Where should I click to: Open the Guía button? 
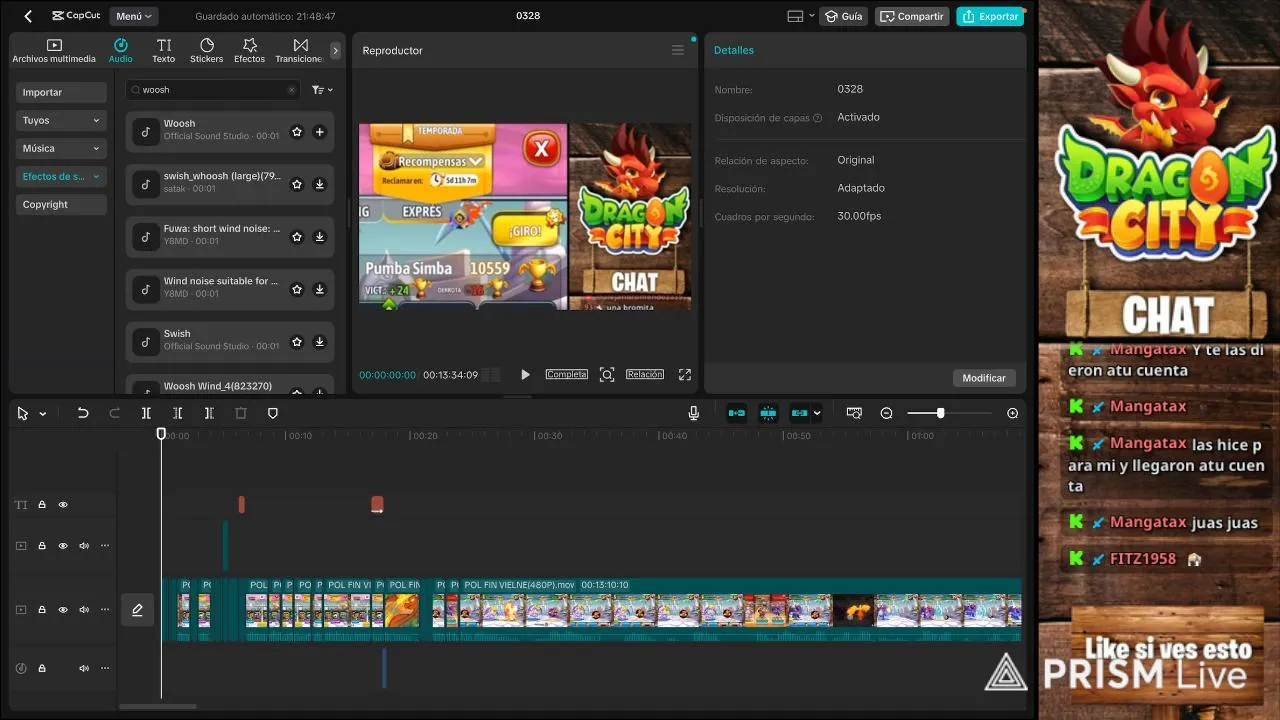843,16
